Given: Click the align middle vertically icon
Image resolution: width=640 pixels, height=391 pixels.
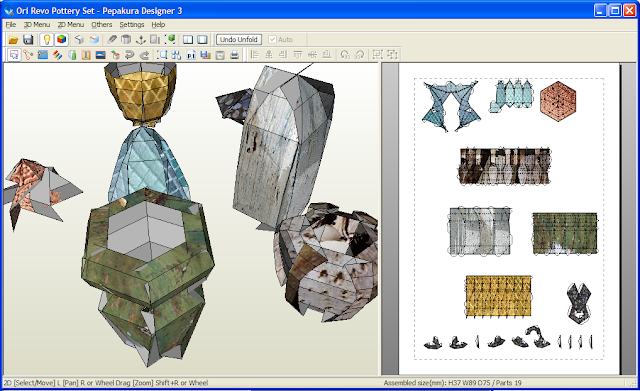Looking at the screenshot, I should coord(312,55).
